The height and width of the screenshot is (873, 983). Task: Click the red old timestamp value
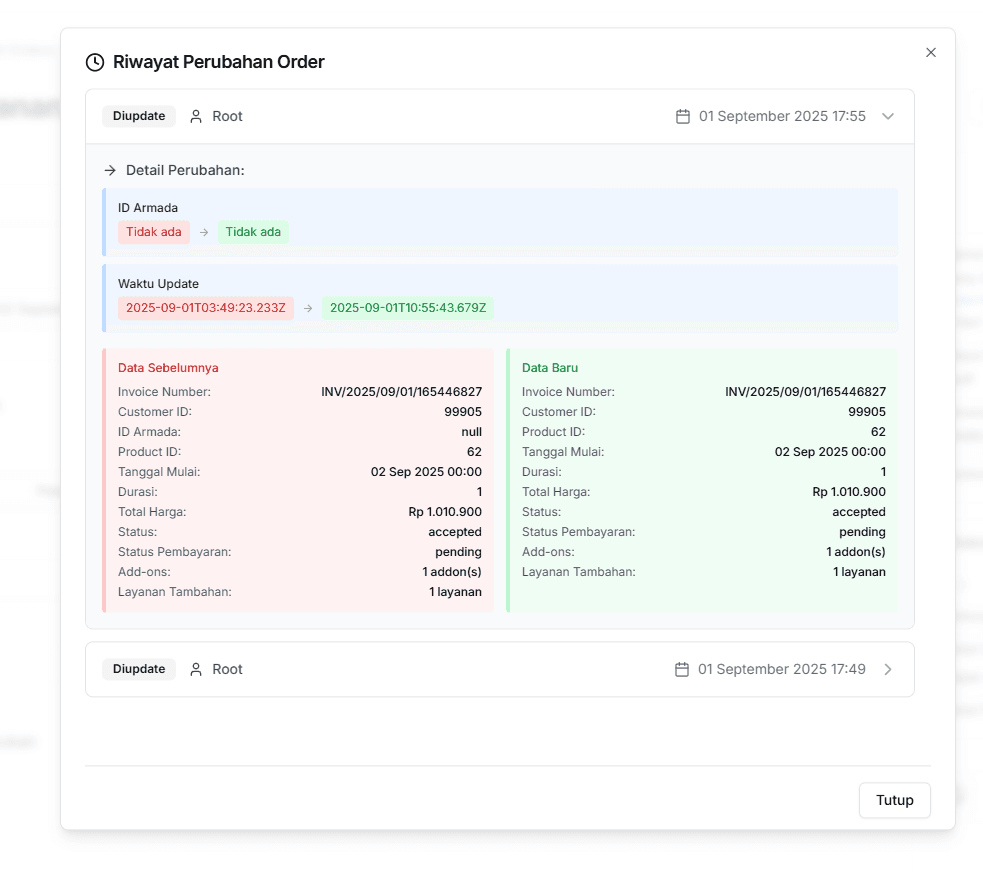tap(206, 308)
